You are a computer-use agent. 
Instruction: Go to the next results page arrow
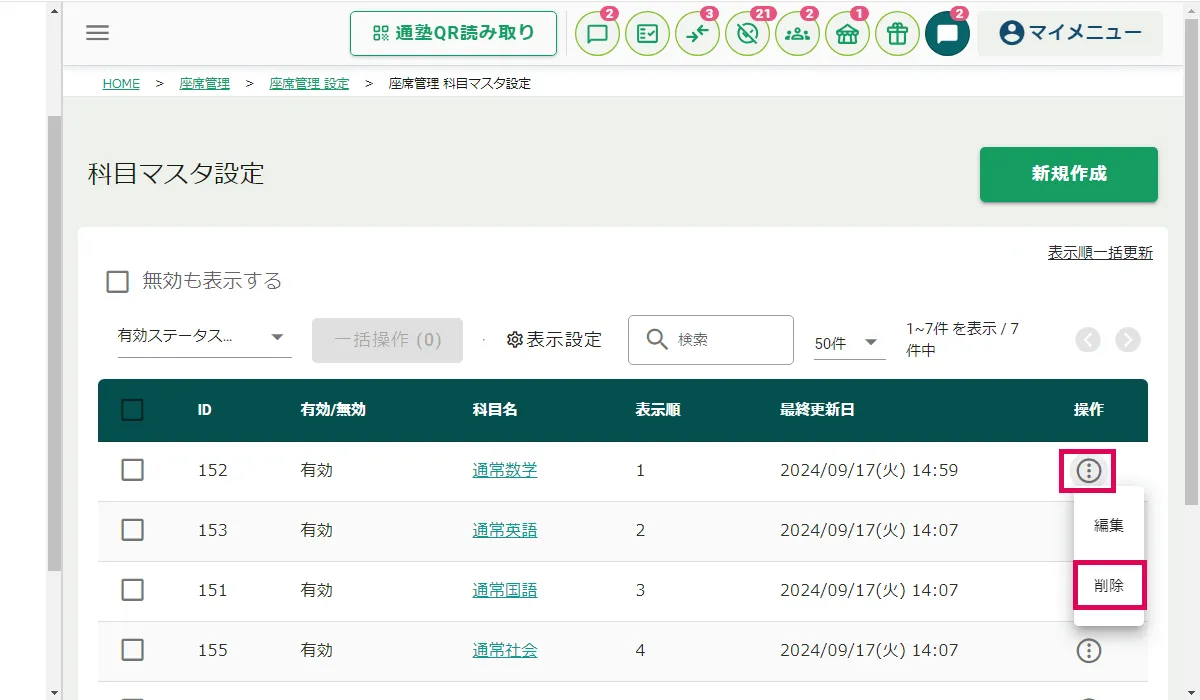click(x=1128, y=340)
